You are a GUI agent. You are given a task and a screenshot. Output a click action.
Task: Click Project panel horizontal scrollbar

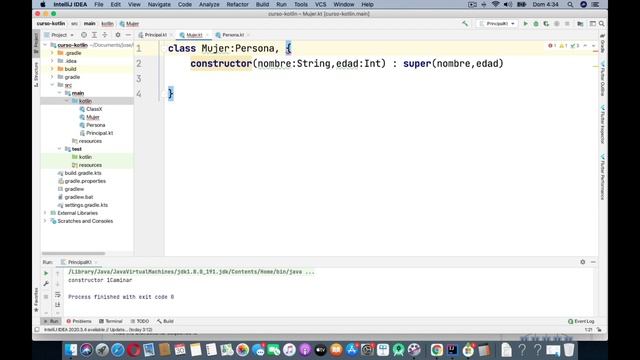(x=73, y=253)
